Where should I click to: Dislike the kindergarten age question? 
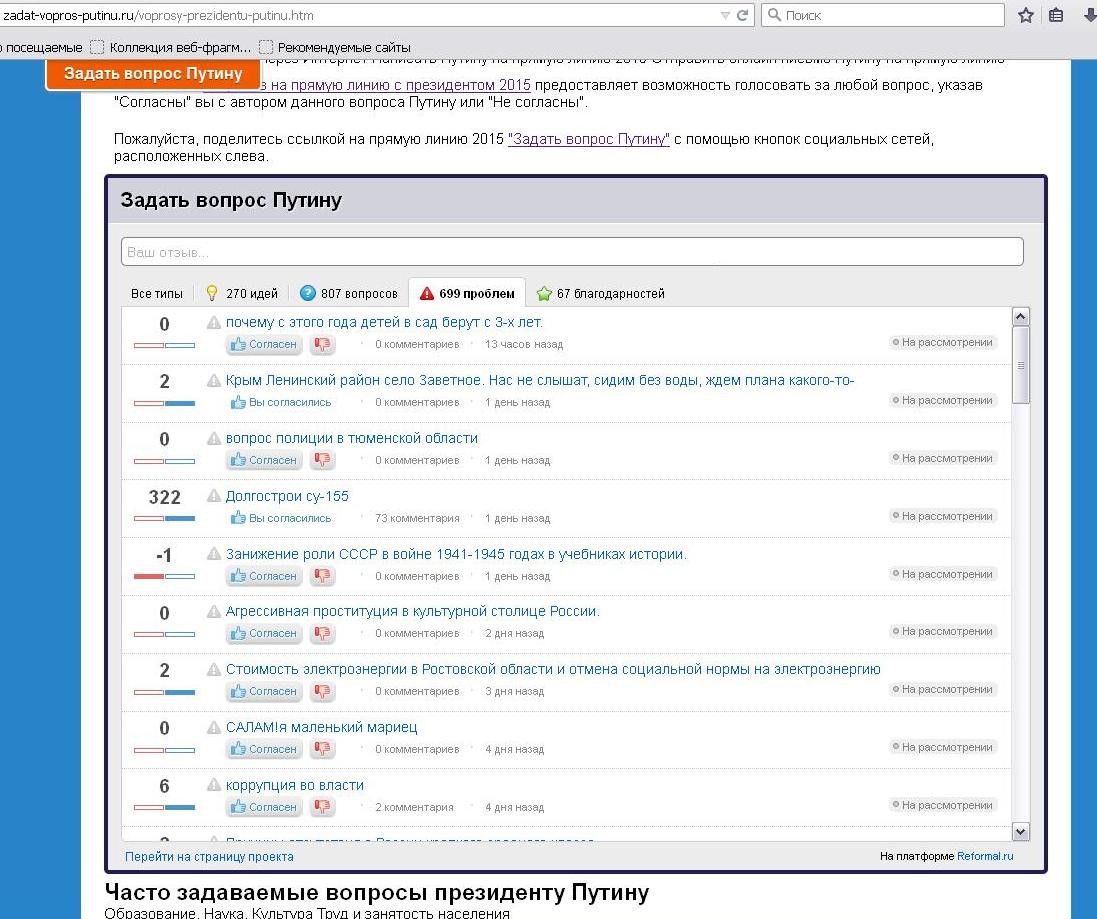[x=323, y=344]
